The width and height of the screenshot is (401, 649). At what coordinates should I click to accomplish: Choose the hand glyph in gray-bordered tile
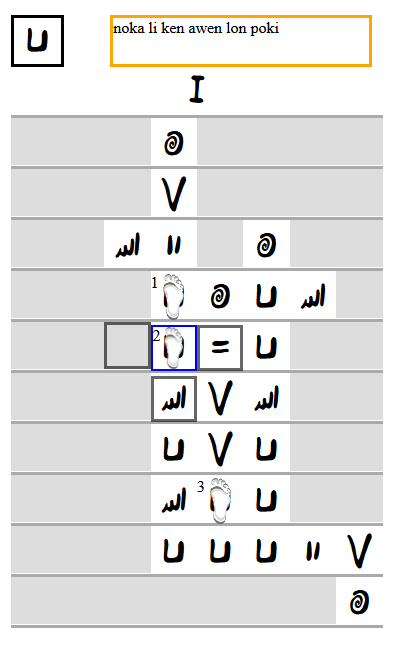[174, 399]
